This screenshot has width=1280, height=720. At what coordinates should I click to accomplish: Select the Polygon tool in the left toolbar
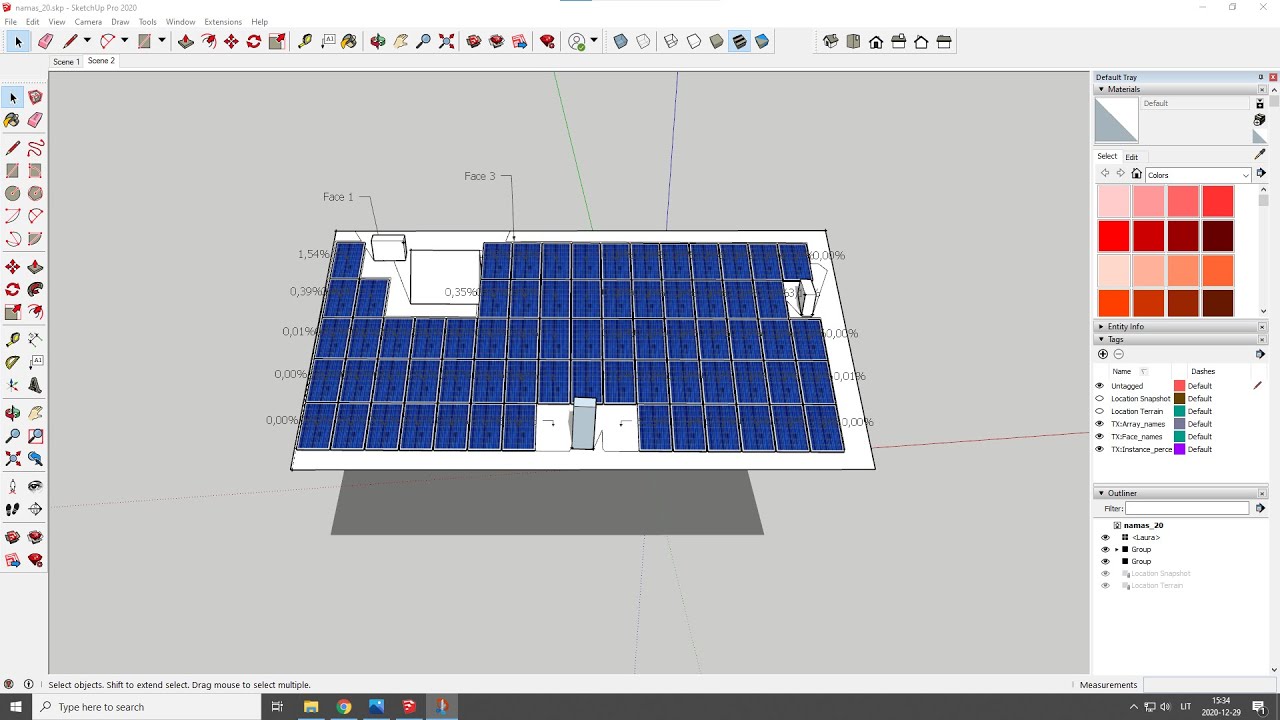(x=35, y=193)
